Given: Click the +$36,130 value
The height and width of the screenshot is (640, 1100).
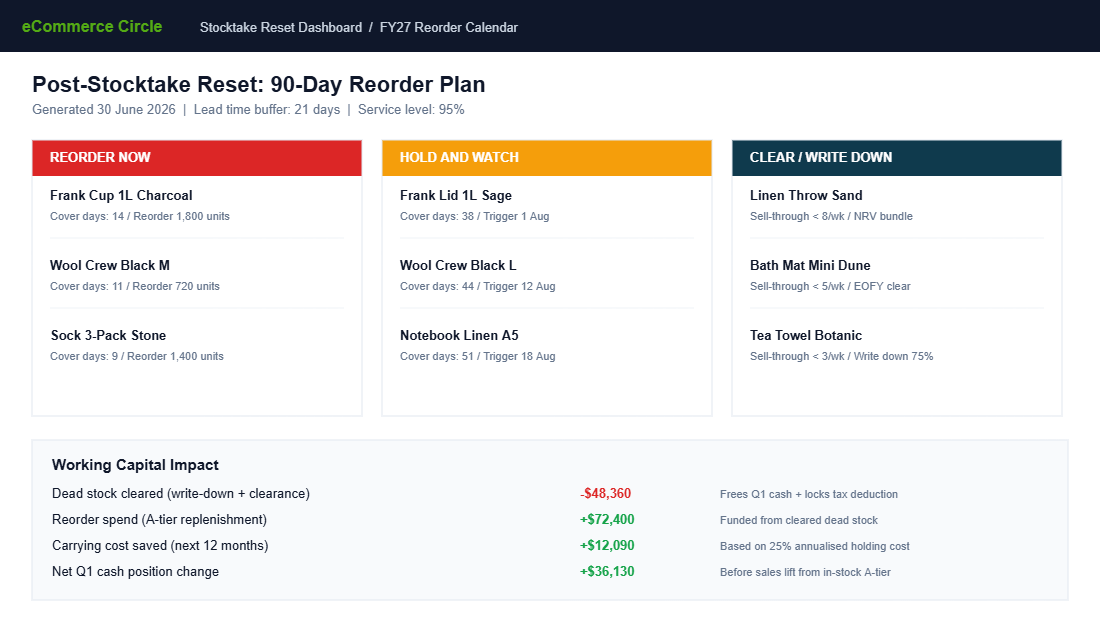Looking at the screenshot, I should point(607,572).
